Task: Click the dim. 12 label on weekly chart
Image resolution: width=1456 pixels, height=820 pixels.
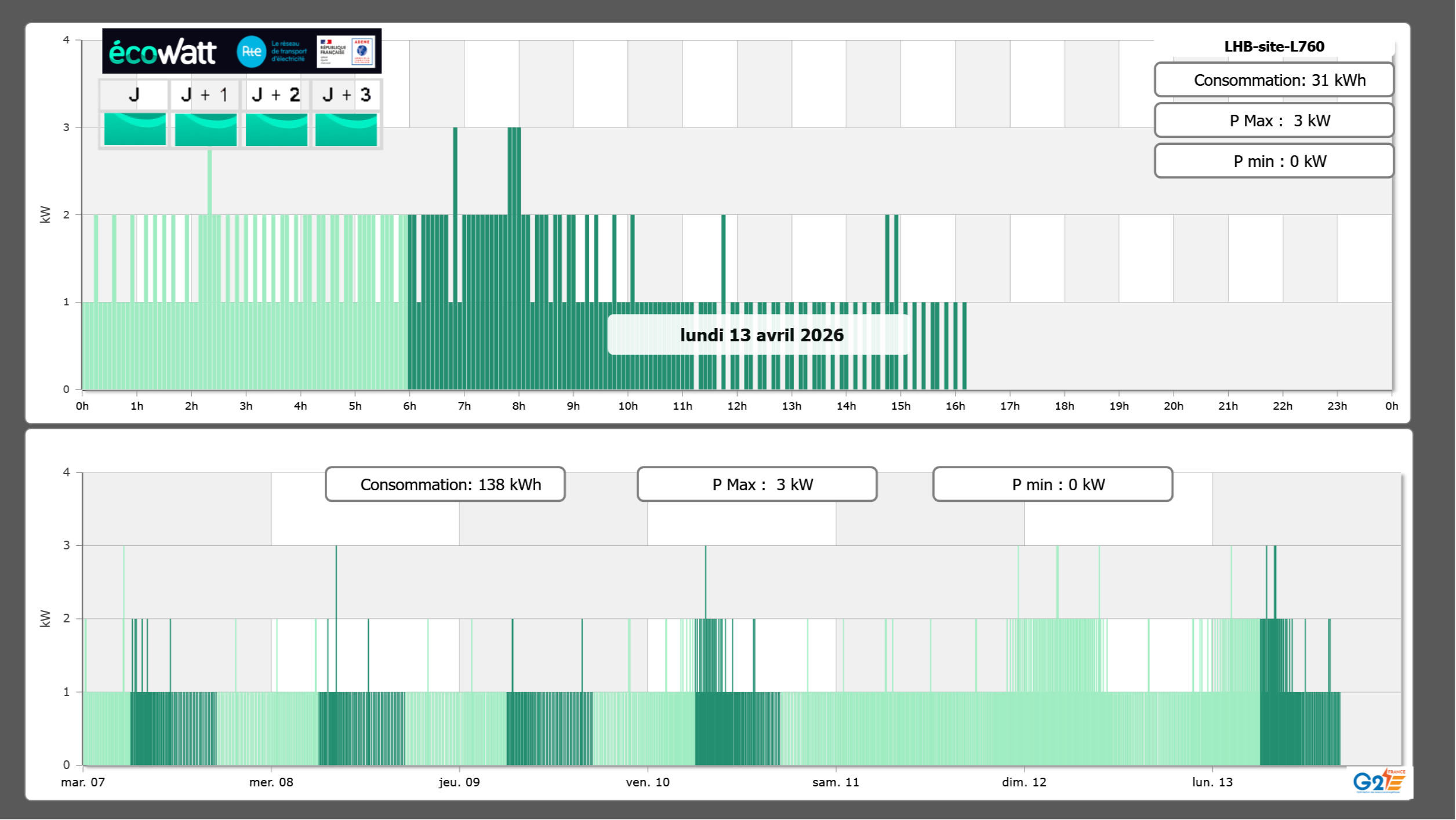Action: coord(1024,782)
